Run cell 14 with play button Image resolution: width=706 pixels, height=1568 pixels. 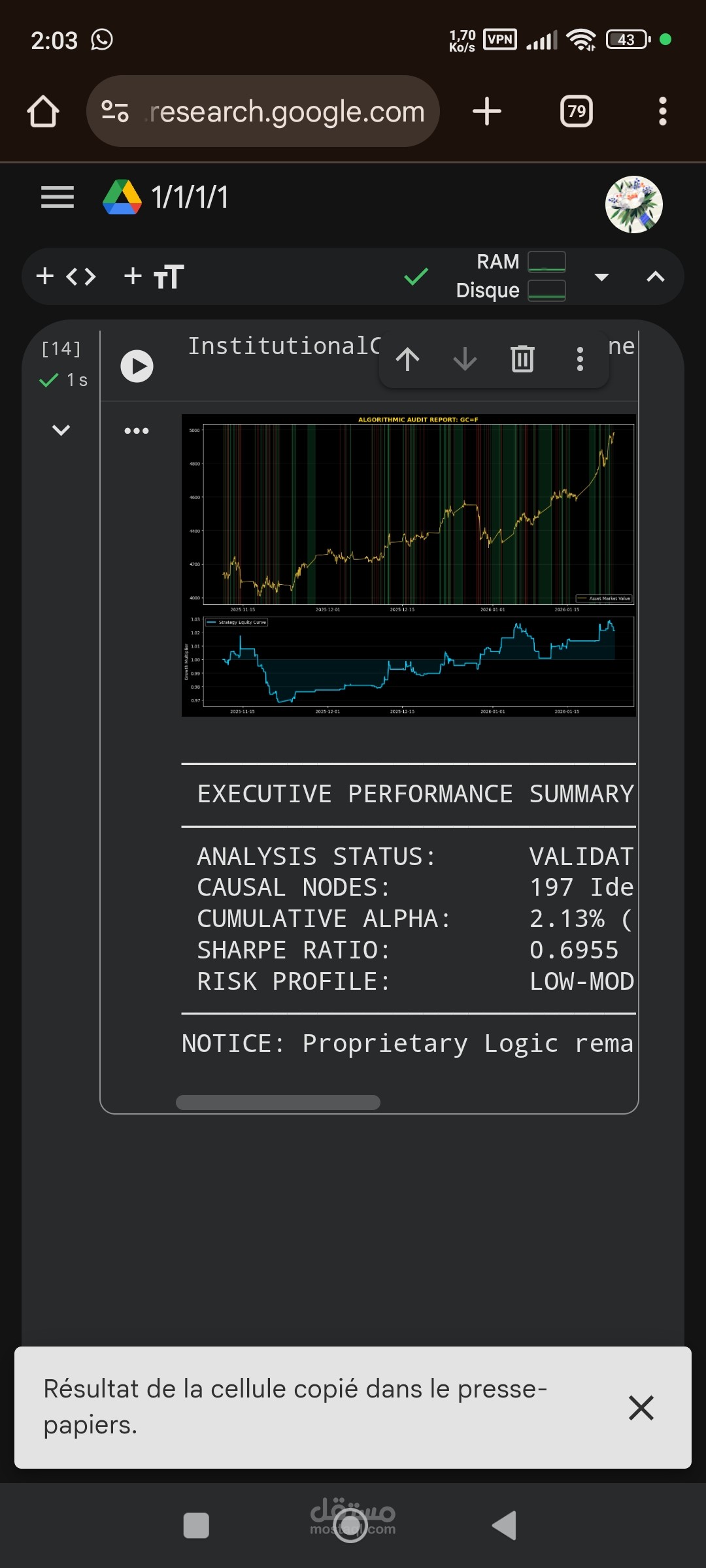point(137,366)
